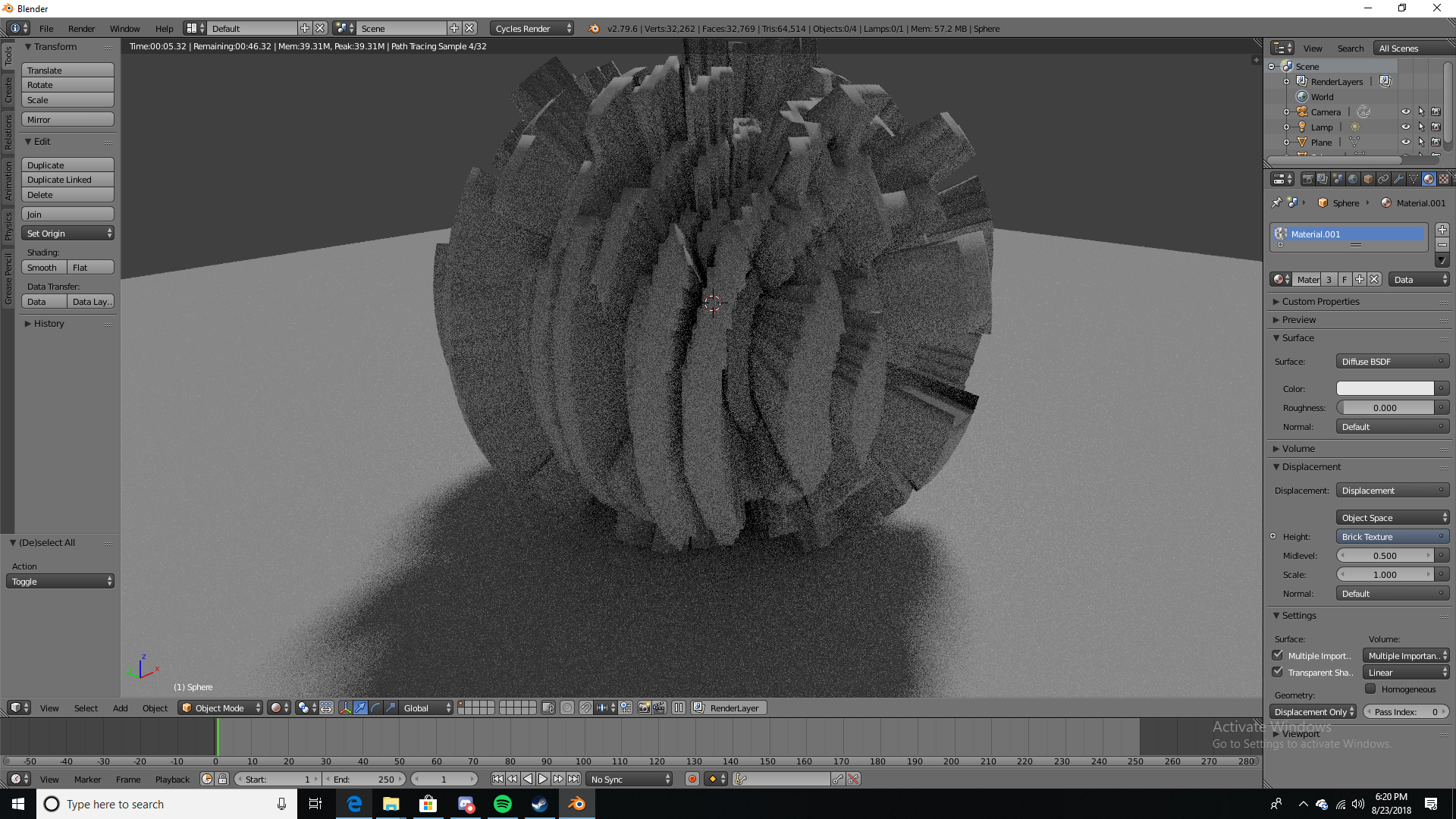1456x819 pixels.
Task: Open the Render Layers properties tab
Action: (1323, 179)
